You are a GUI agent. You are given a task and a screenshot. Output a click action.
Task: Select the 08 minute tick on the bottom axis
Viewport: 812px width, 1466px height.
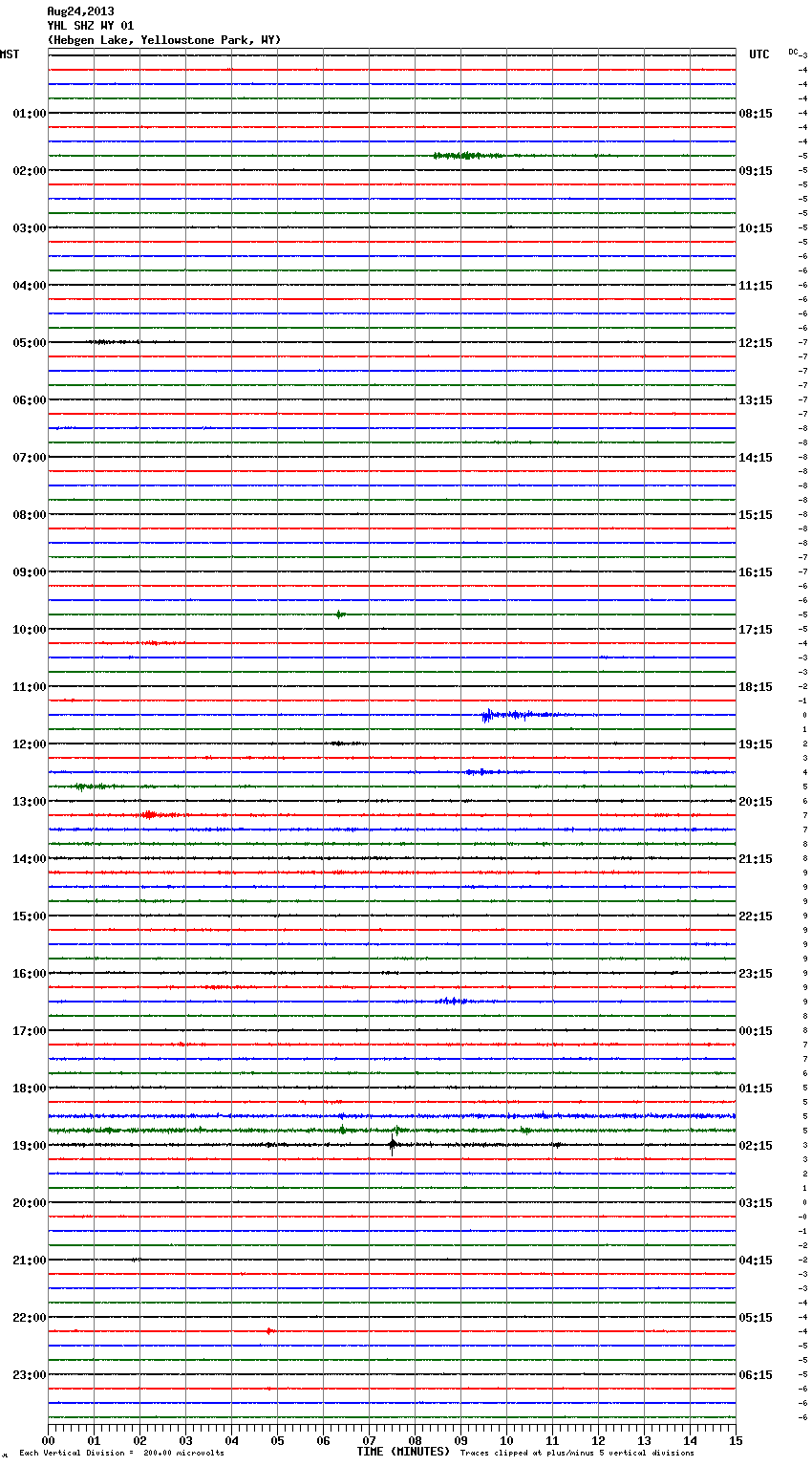coord(415,1440)
